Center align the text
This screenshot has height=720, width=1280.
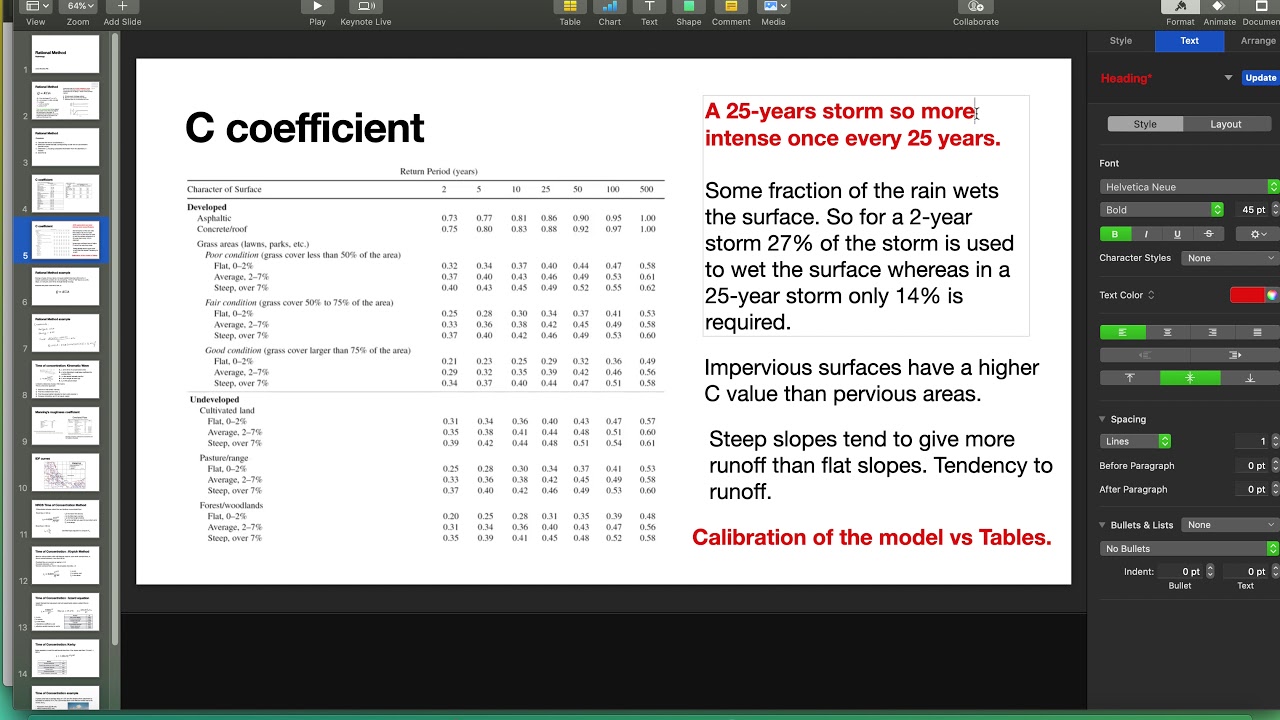point(1167,332)
